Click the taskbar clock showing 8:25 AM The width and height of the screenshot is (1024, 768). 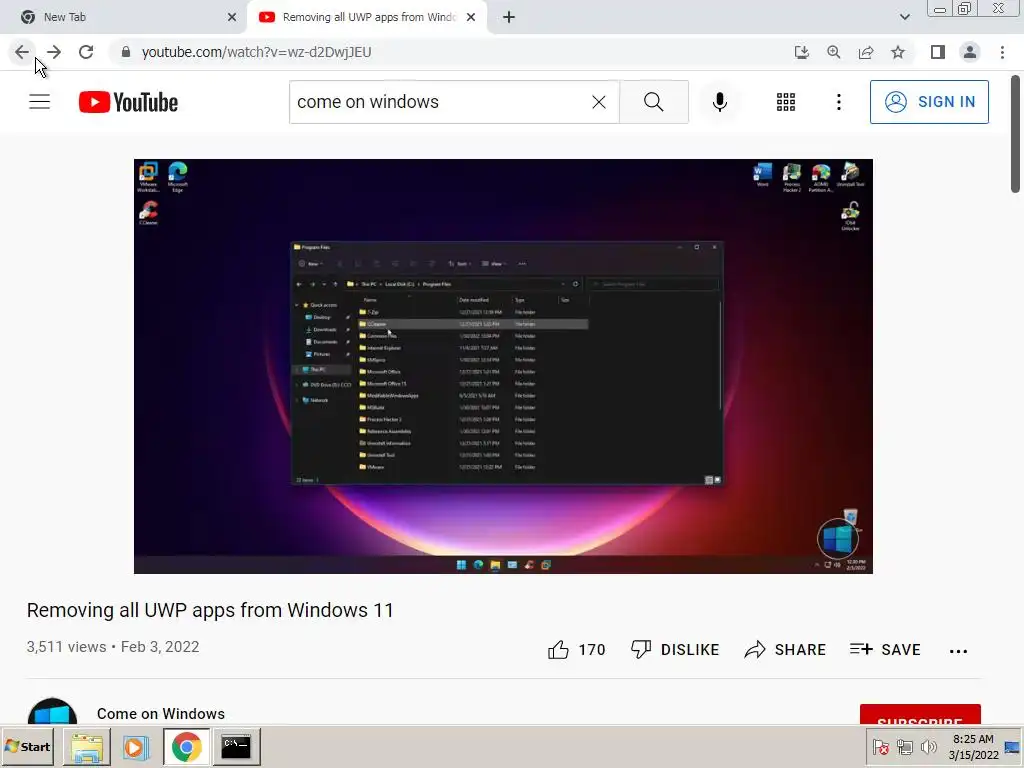tap(973, 747)
